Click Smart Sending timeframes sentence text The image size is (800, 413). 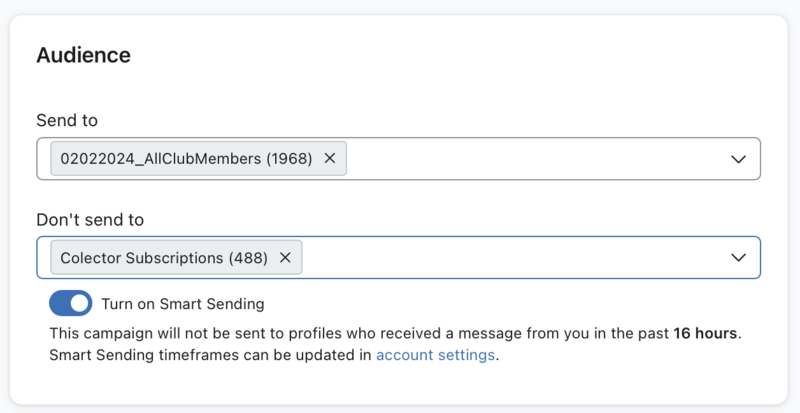200,354
